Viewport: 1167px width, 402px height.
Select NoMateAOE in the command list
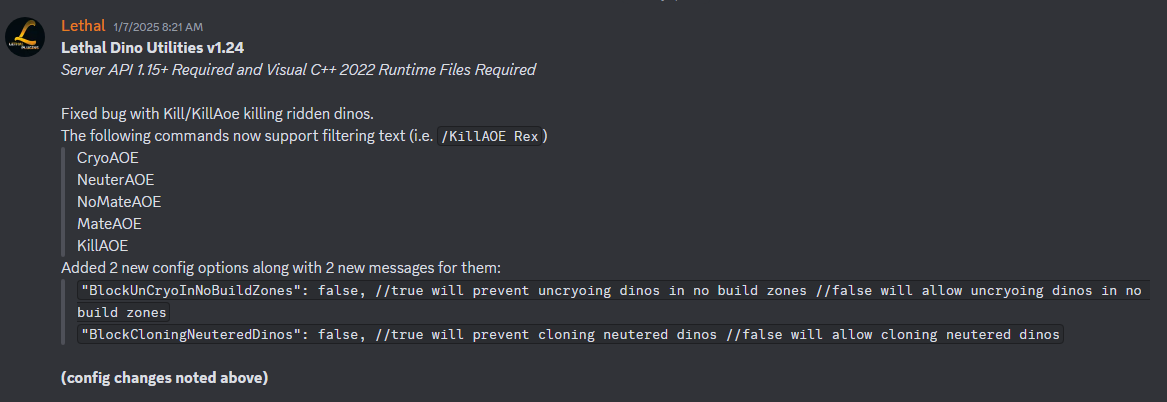(118, 201)
